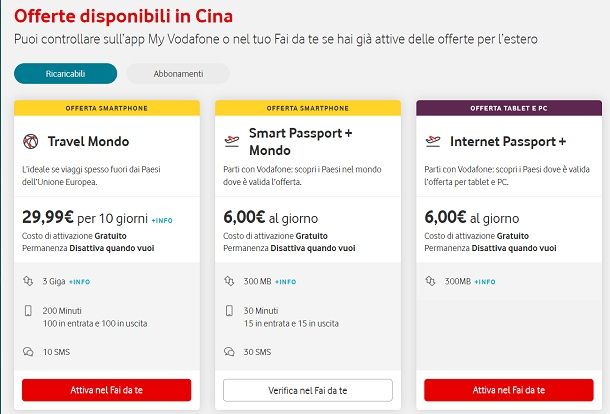The width and height of the screenshot is (610, 414).
Task: Click the 3 Giga data icon
Action: coord(28,282)
